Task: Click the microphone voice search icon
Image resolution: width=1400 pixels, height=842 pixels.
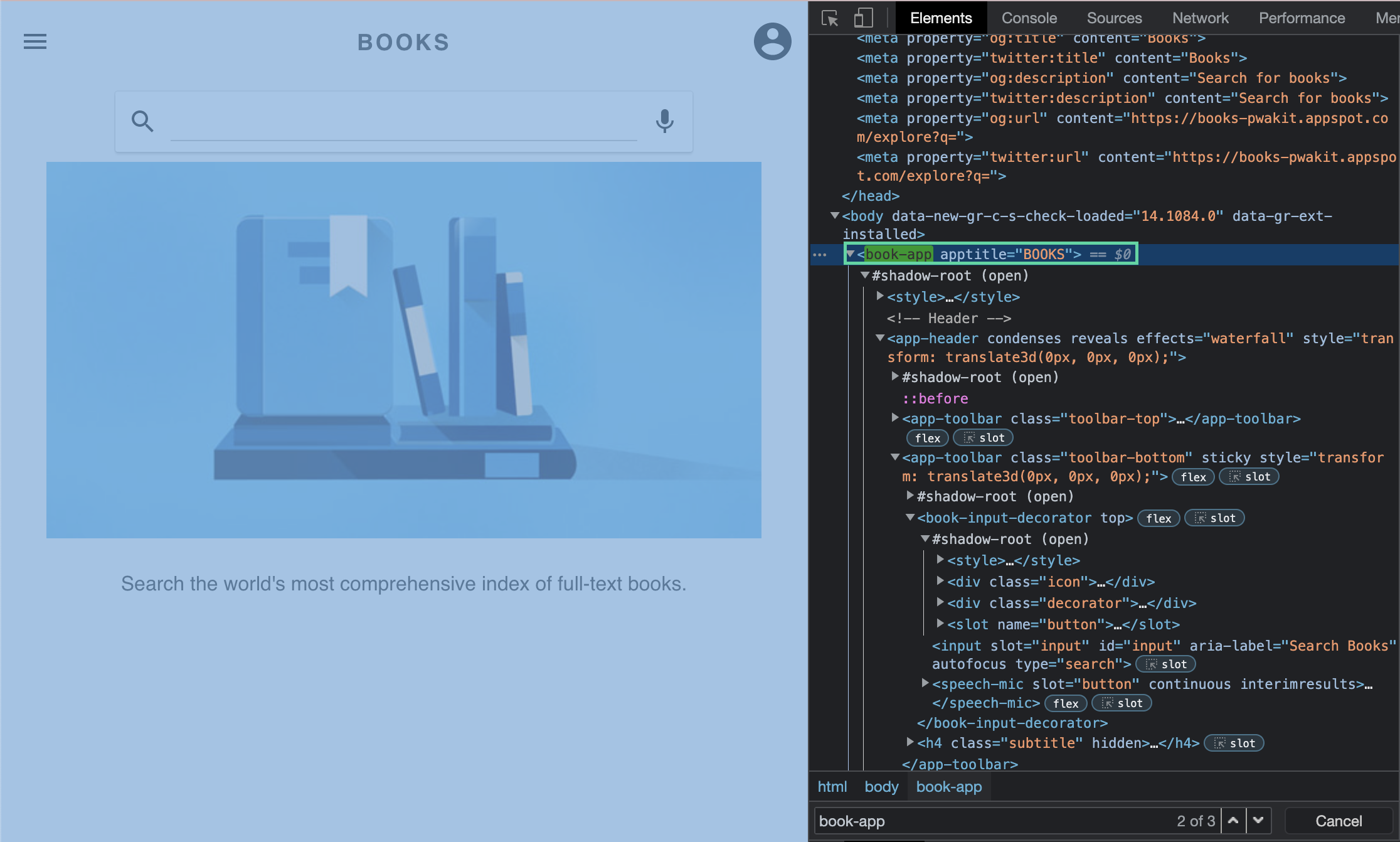Action: tap(664, 121)
